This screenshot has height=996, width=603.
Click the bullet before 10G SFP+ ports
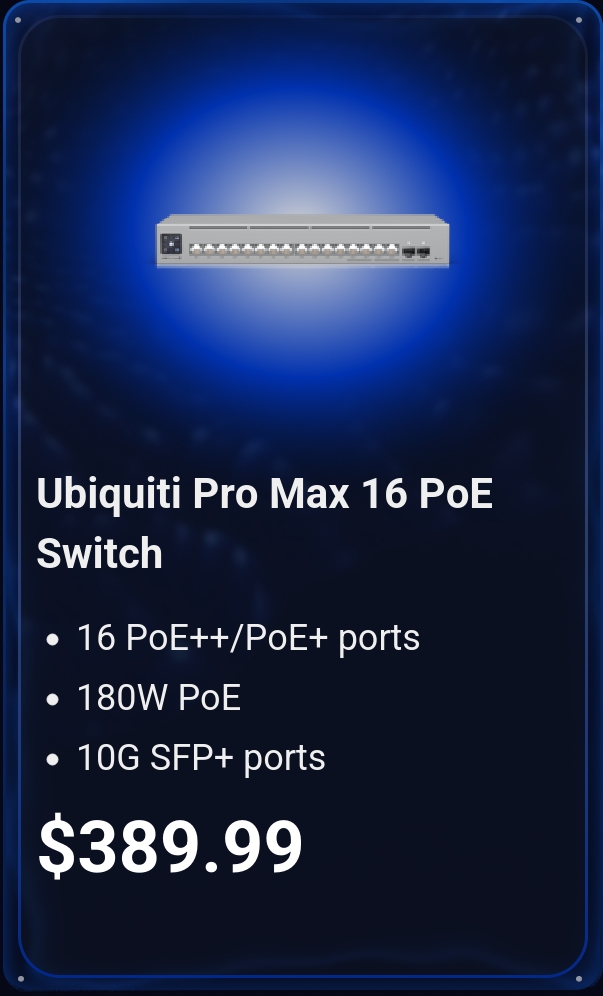pos(53,760)
